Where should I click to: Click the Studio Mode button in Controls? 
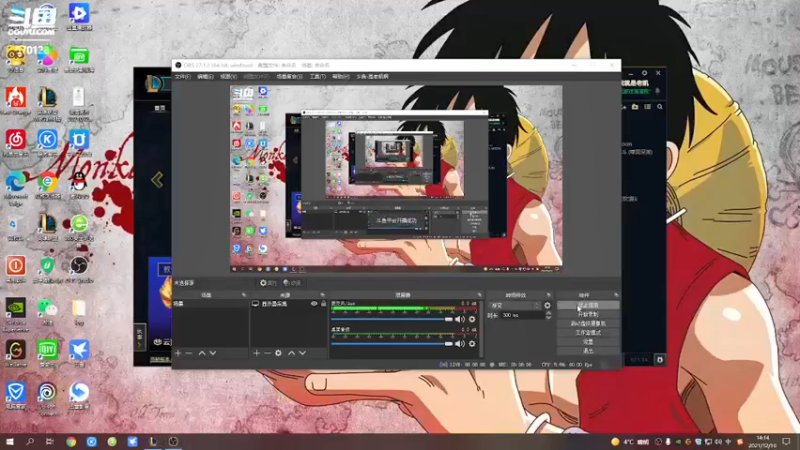click(x=588, y=333)
